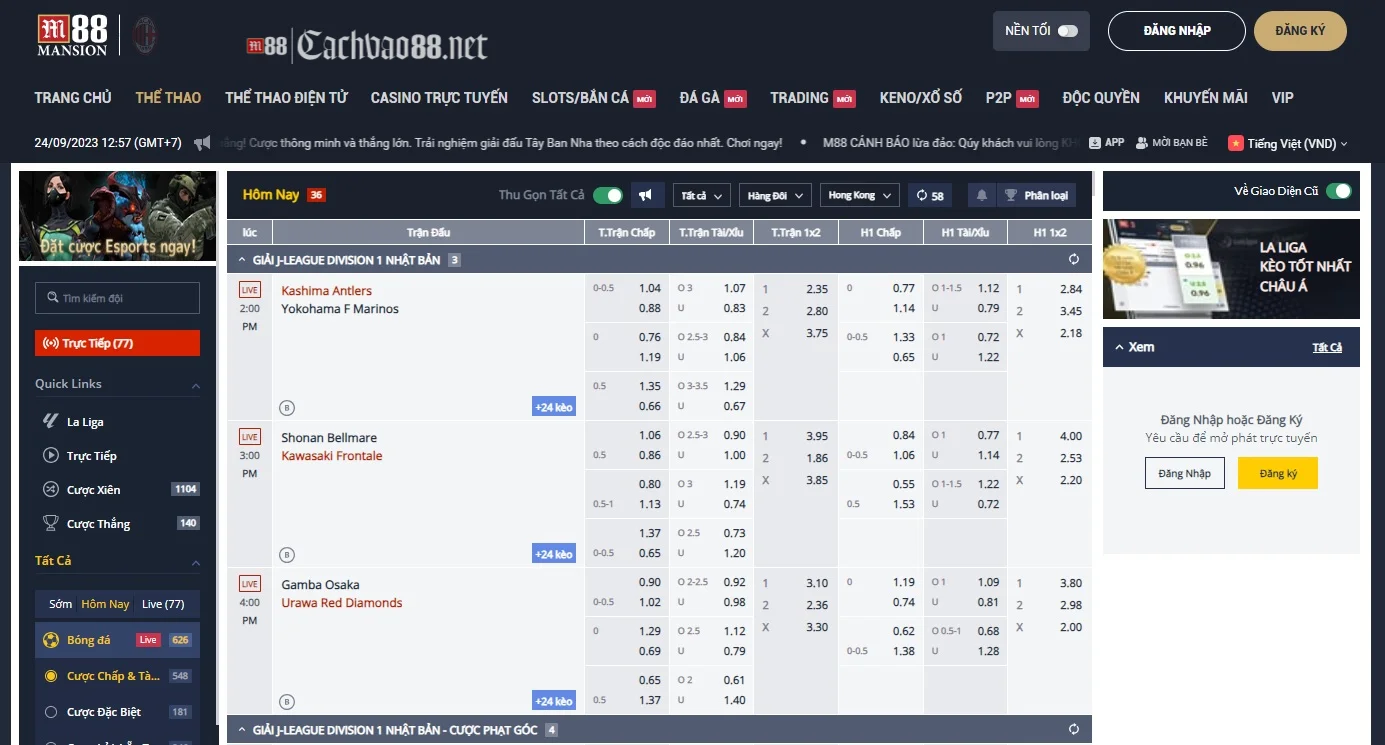
Task: Select the Cược Đặc Biệt radio option
Action: coord(51,712)
